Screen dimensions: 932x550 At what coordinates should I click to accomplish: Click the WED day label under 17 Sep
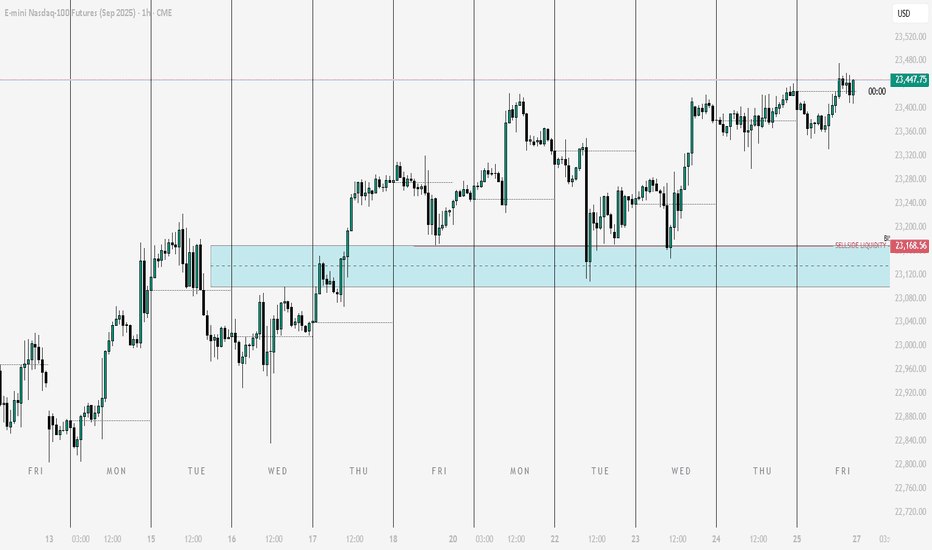coord(278,471)
